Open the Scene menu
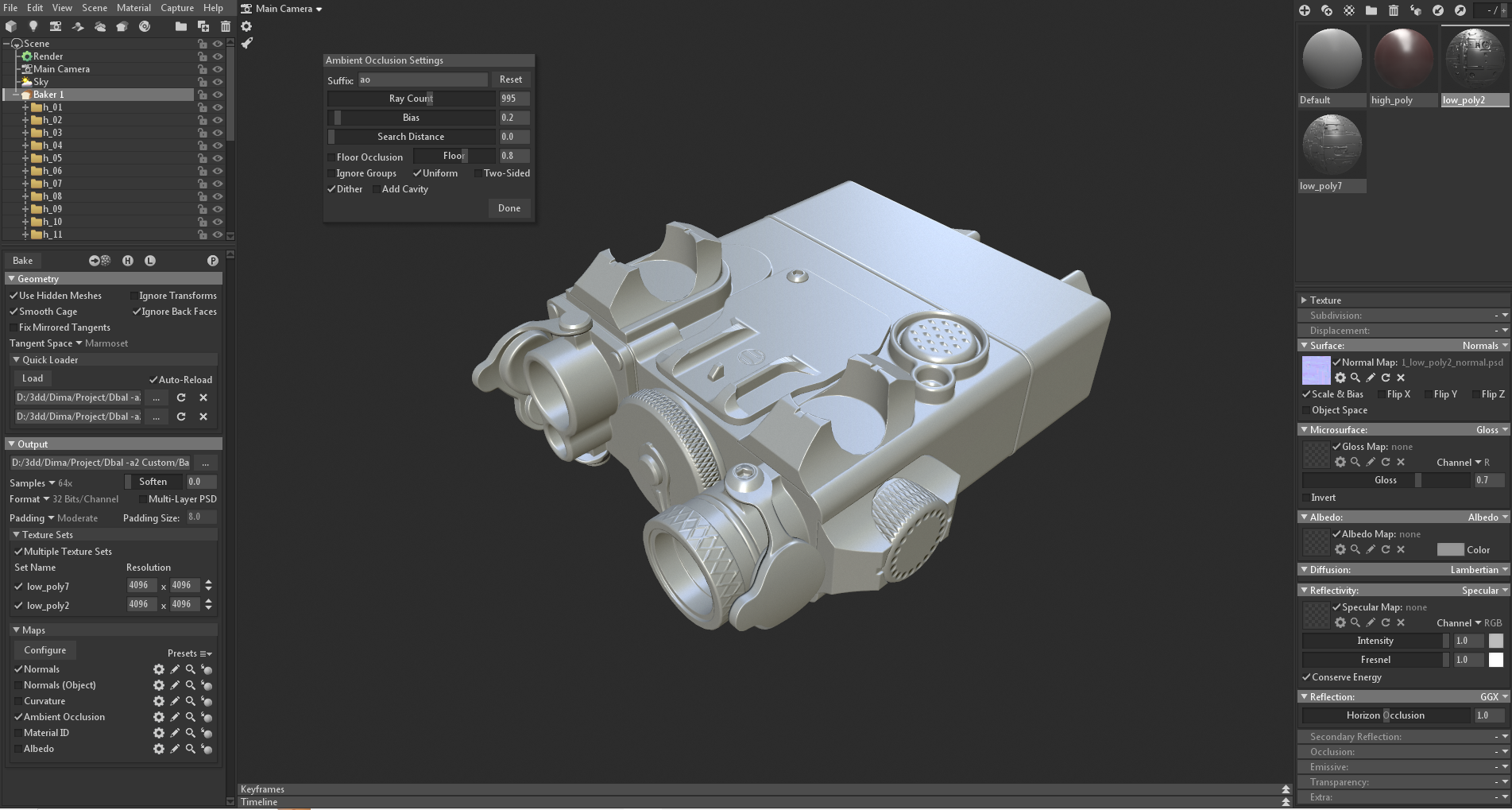 click(95, 8)
